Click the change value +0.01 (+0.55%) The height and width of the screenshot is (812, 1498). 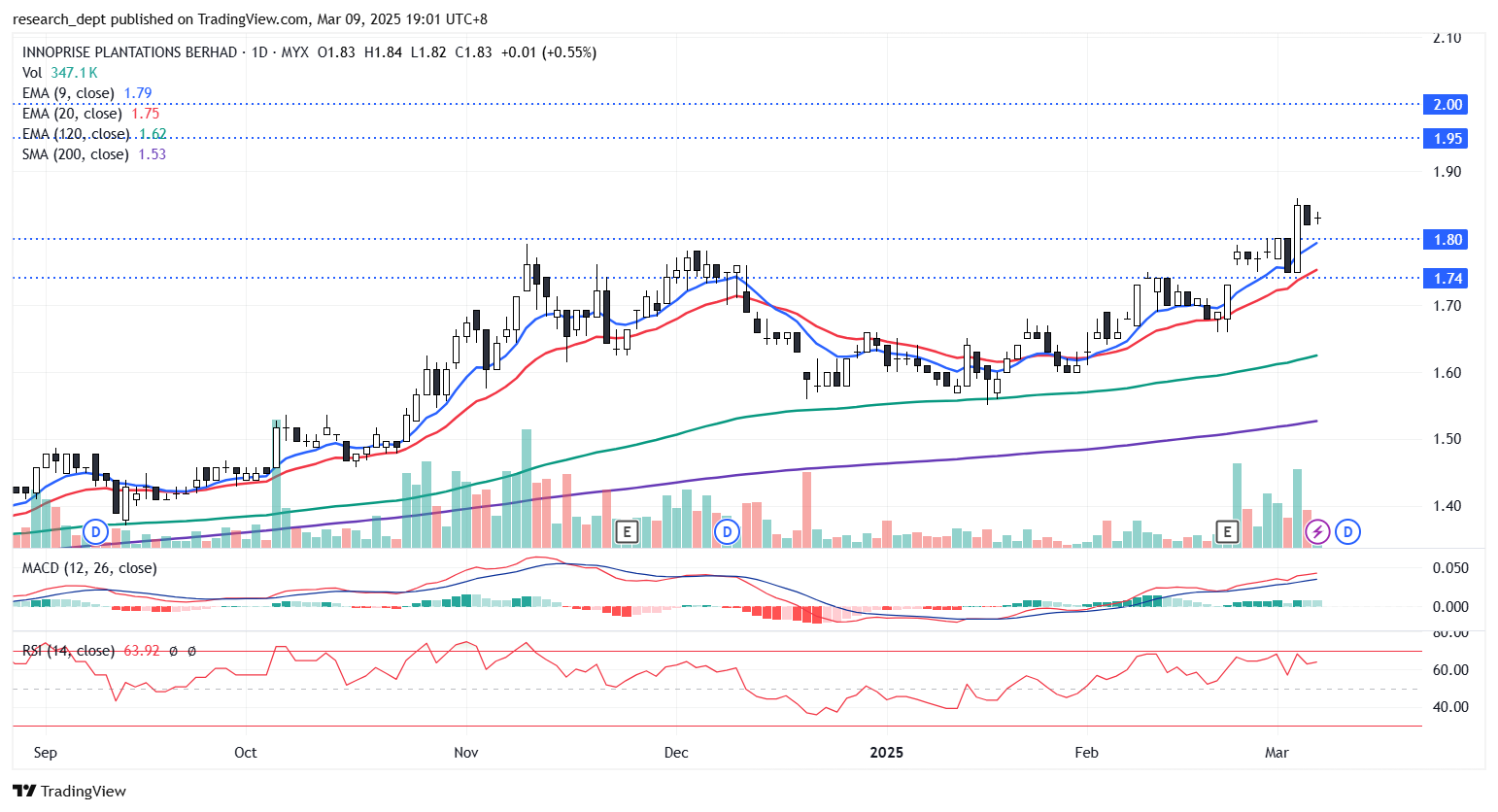(549, 52)
